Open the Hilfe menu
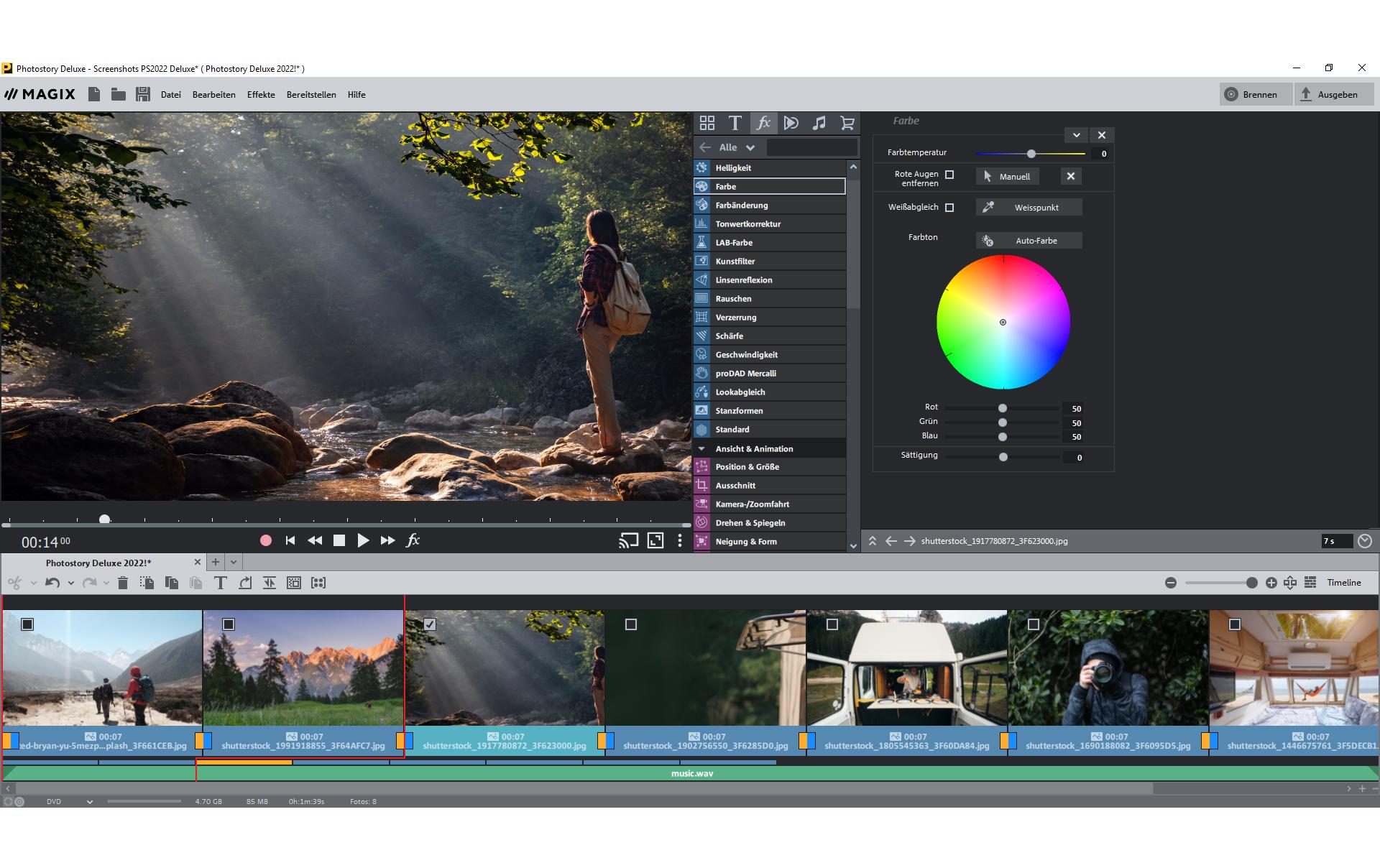The height and width of the screenshot is (868, 1380). 356,94
